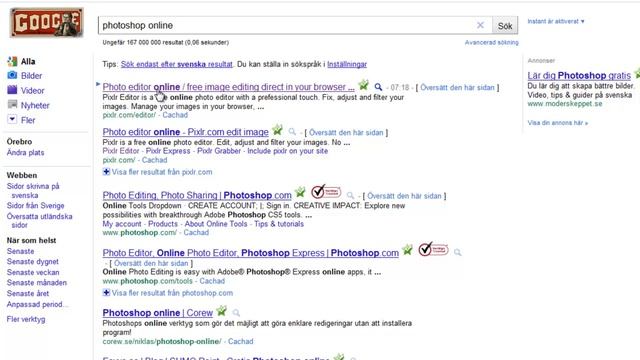Star the Pixlr 'free image editing' result
The height and width of the screenshot is (360, 640).
[x=363, y=85]
